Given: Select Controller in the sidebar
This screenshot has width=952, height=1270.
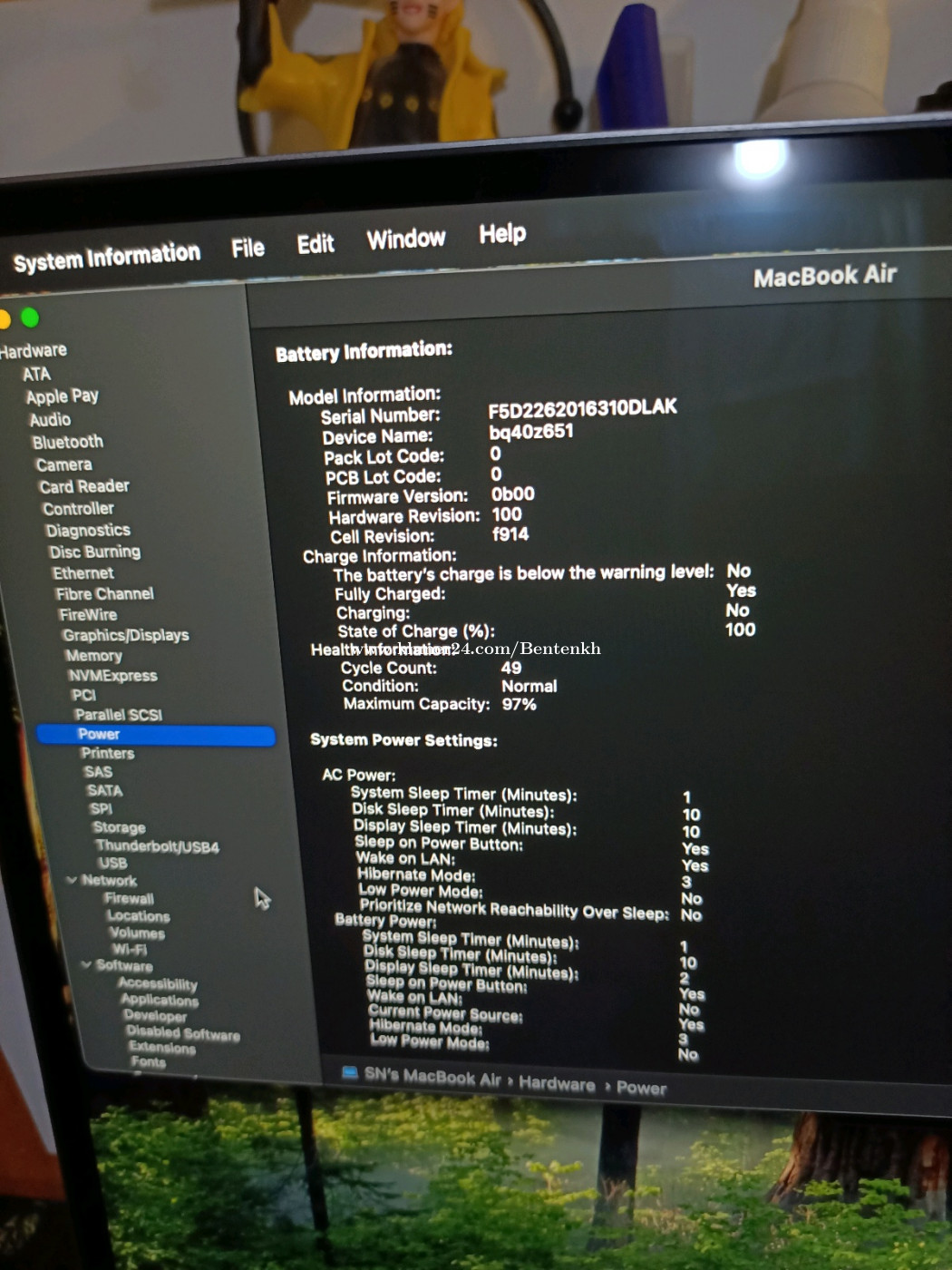Looking at the screenshot, I should pos(79,509).
